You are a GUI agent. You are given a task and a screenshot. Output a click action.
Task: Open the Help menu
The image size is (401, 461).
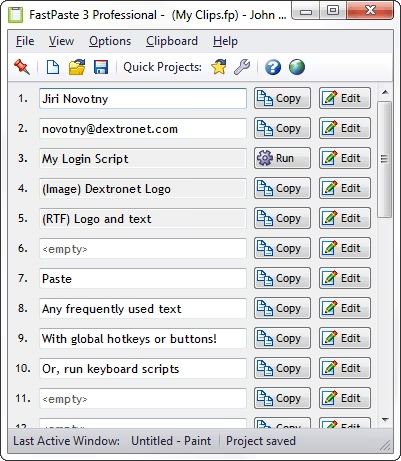click(x=225, y=41)
